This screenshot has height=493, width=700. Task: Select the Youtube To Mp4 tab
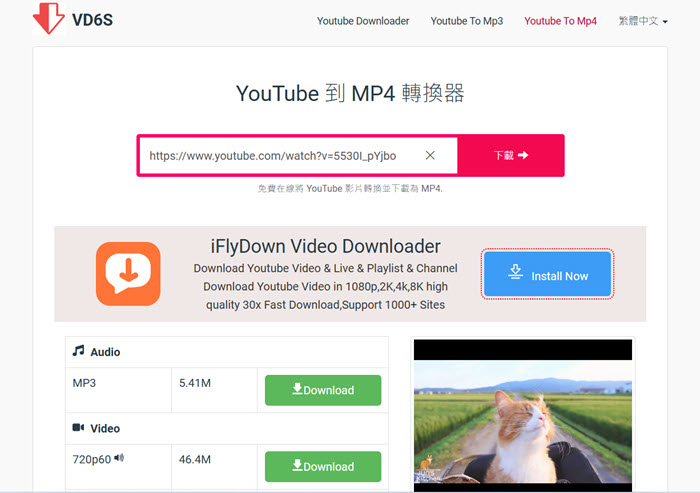point(560,21)
